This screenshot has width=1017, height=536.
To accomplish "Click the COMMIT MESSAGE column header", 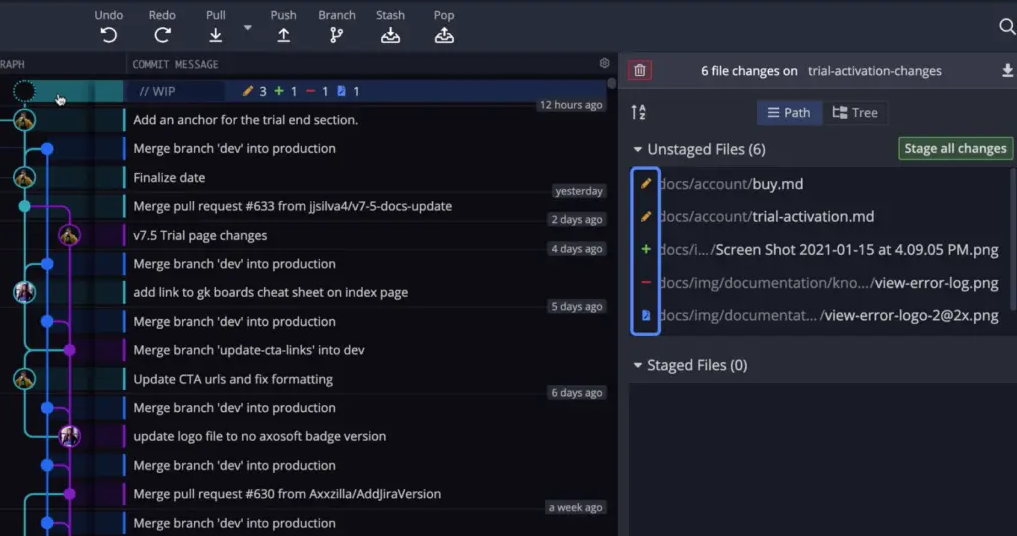I will 175,64.
